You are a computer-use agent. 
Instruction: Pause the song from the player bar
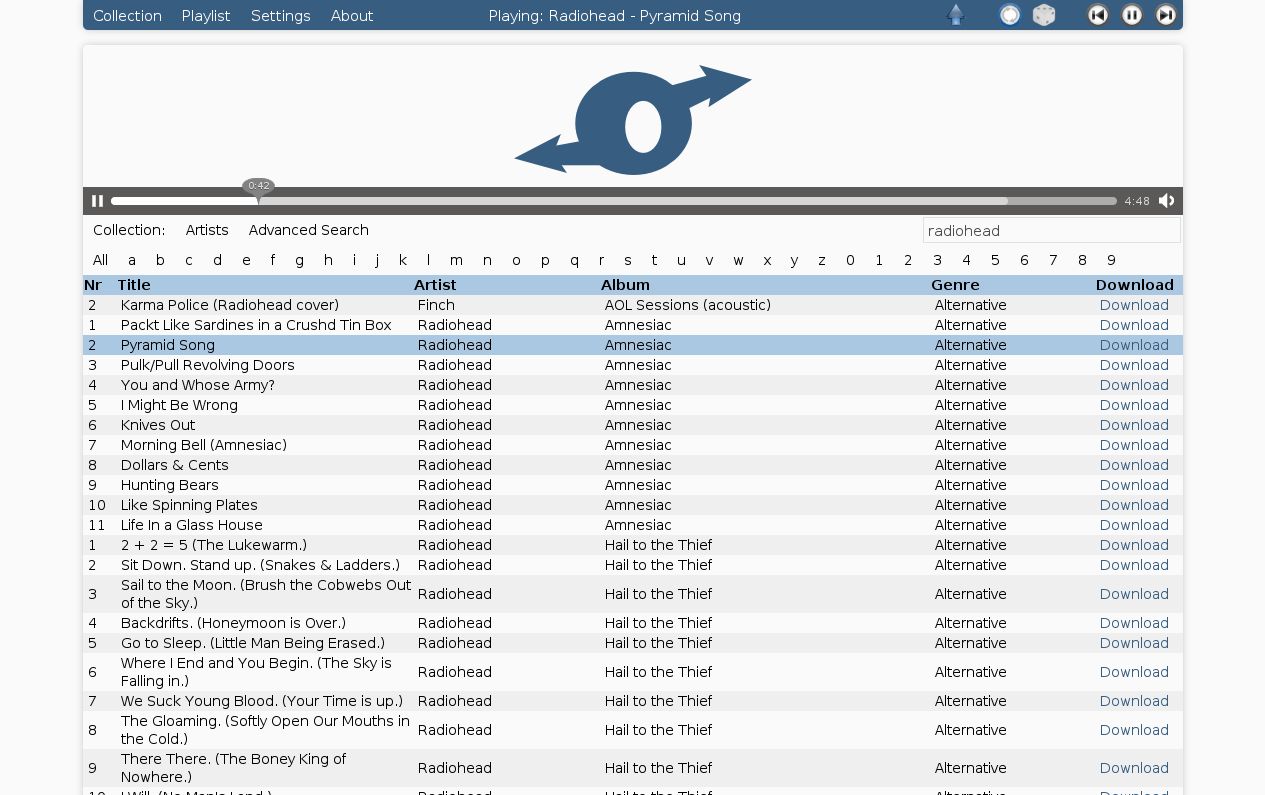(x=97, y=200)
